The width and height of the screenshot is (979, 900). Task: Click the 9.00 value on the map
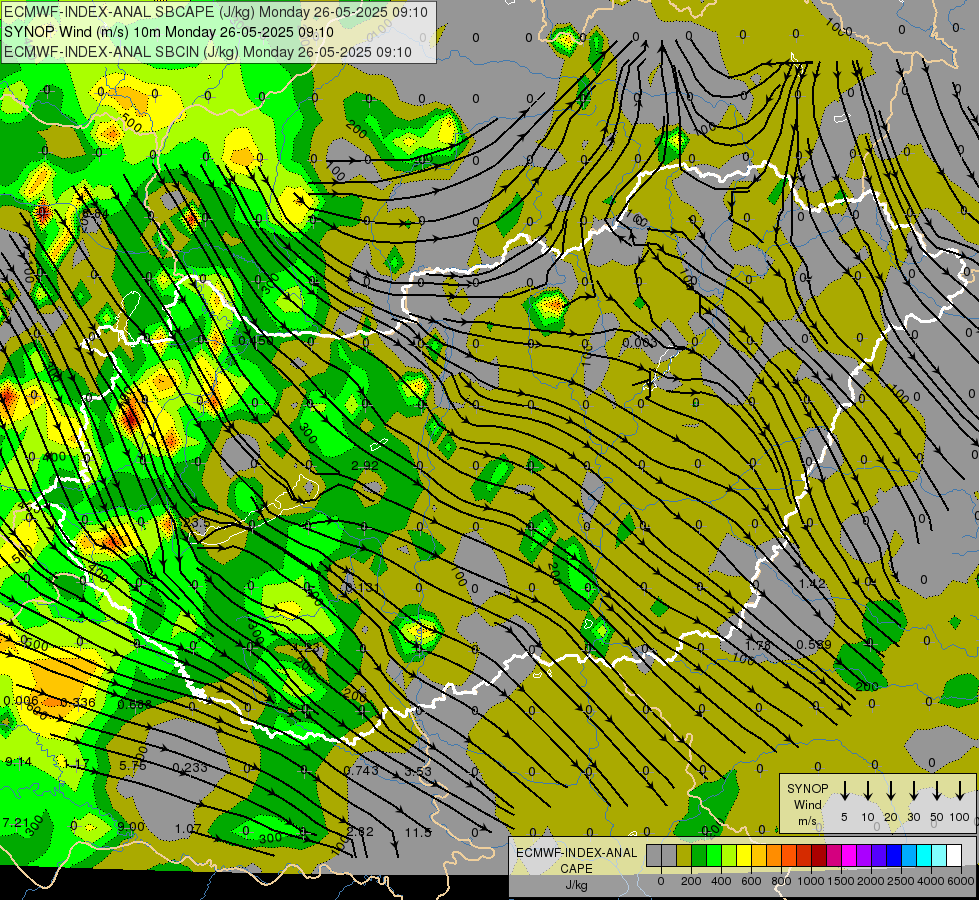(131, 827)
